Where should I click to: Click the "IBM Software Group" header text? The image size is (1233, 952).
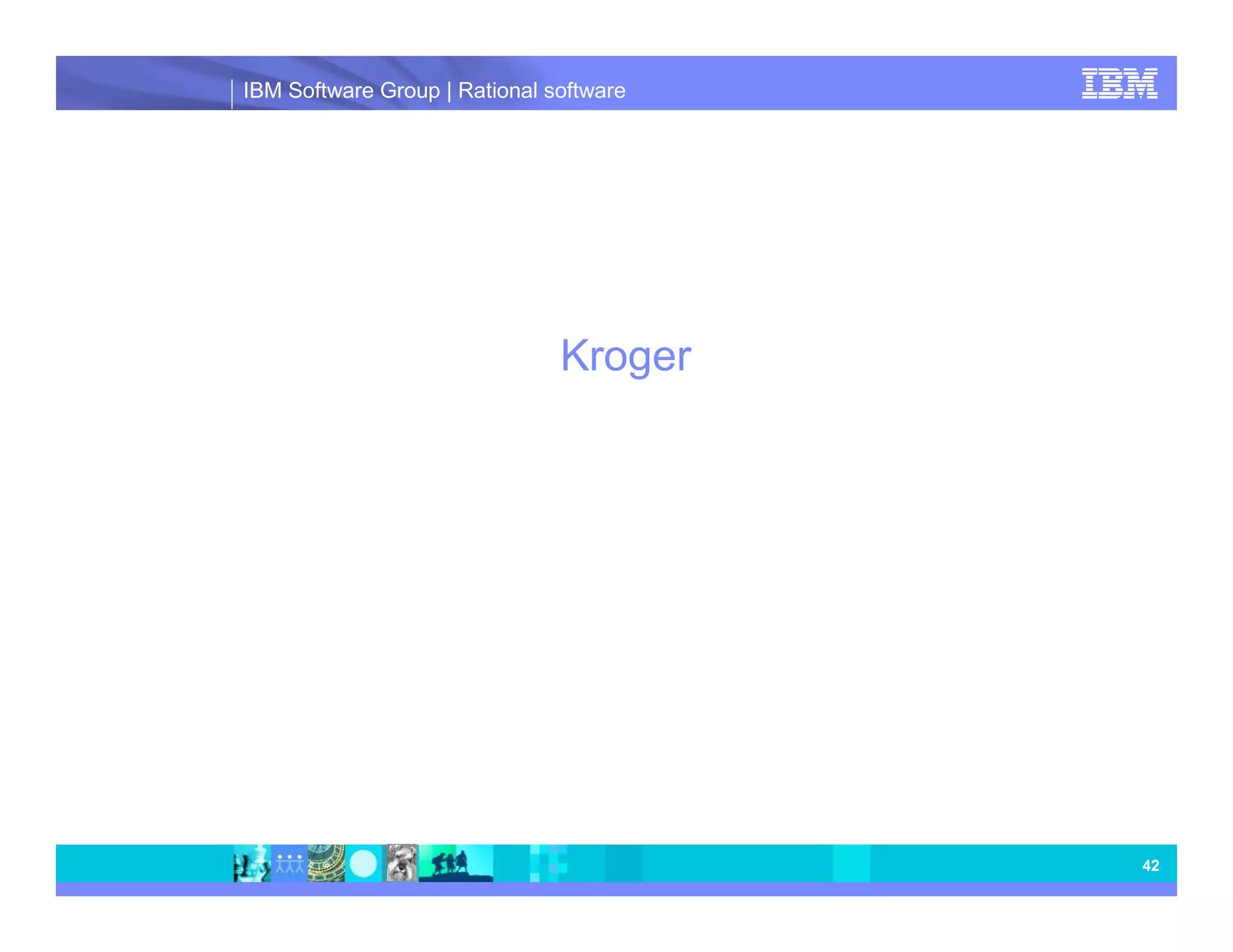coord(341,90)
